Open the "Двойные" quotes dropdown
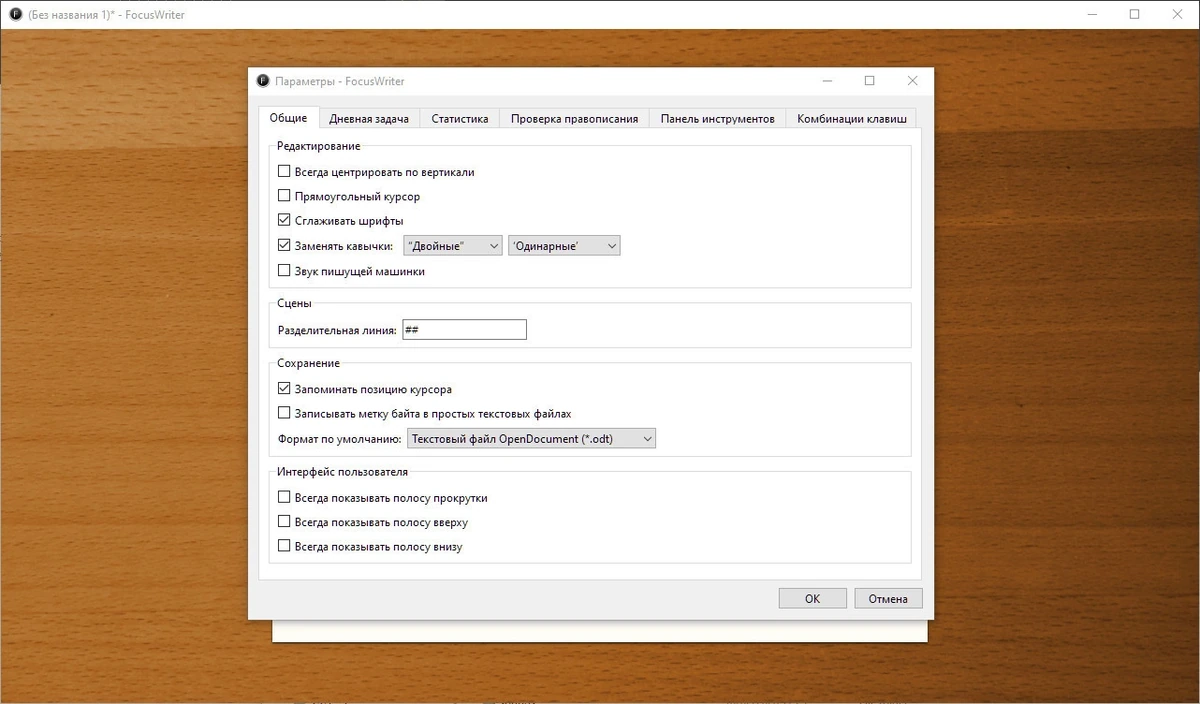The width and height of the screenshot is (1200, 704). point(452,245)
